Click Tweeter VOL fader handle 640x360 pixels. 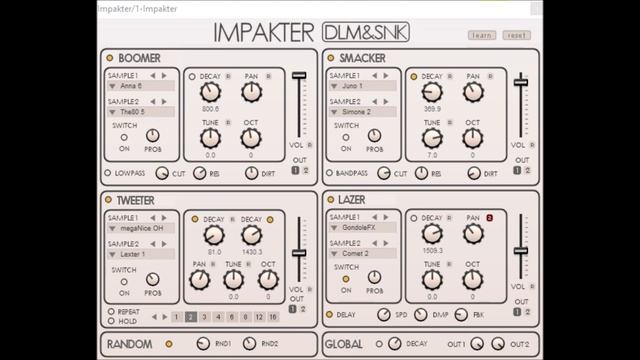pyautogui.click(x=299, y=253)
